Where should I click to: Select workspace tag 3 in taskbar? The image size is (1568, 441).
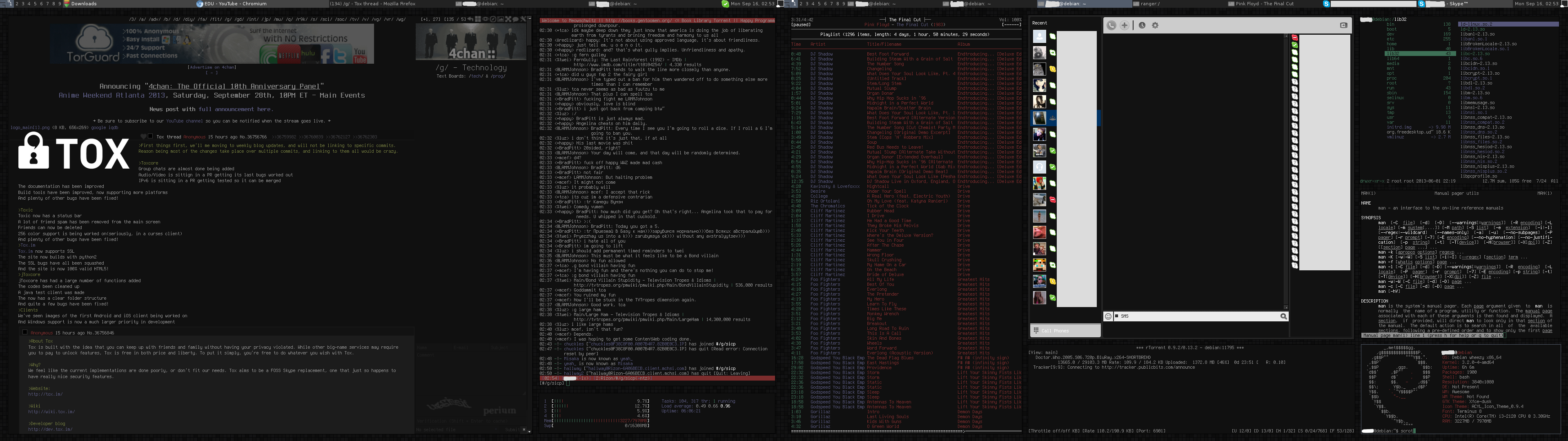click(x=22, y=4)
